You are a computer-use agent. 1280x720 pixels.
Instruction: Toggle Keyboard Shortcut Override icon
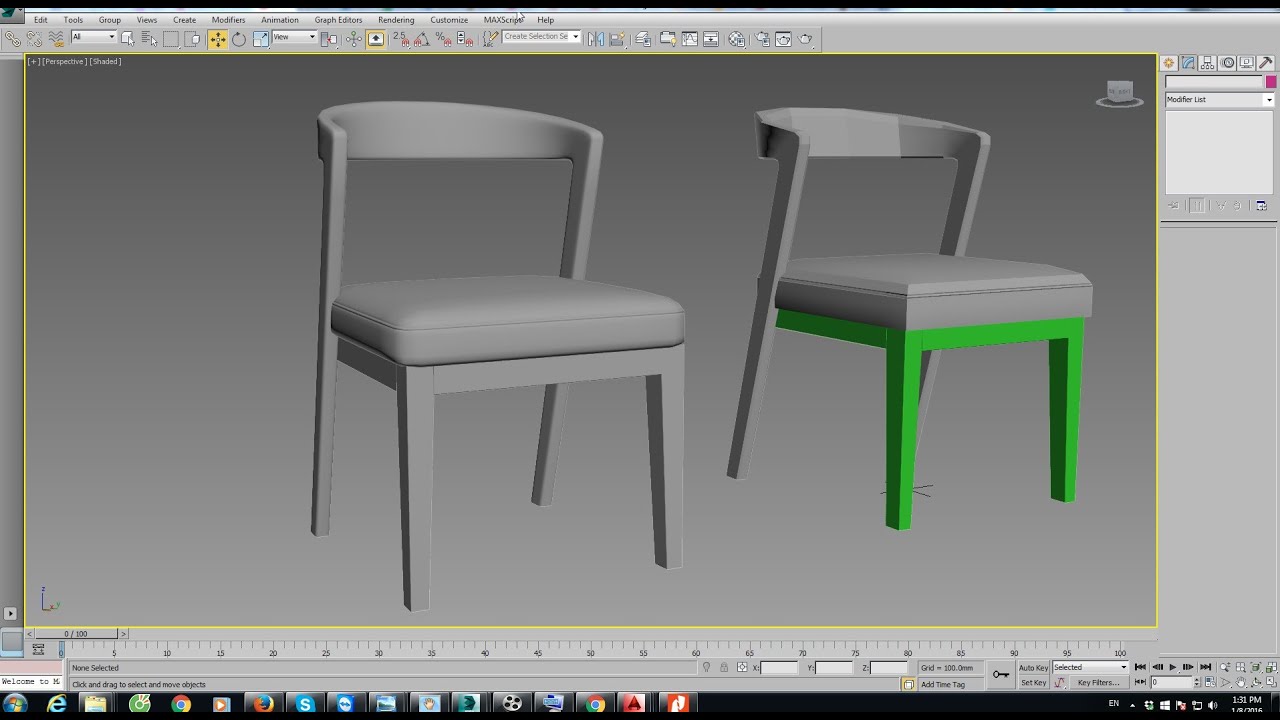click(376, 39)
